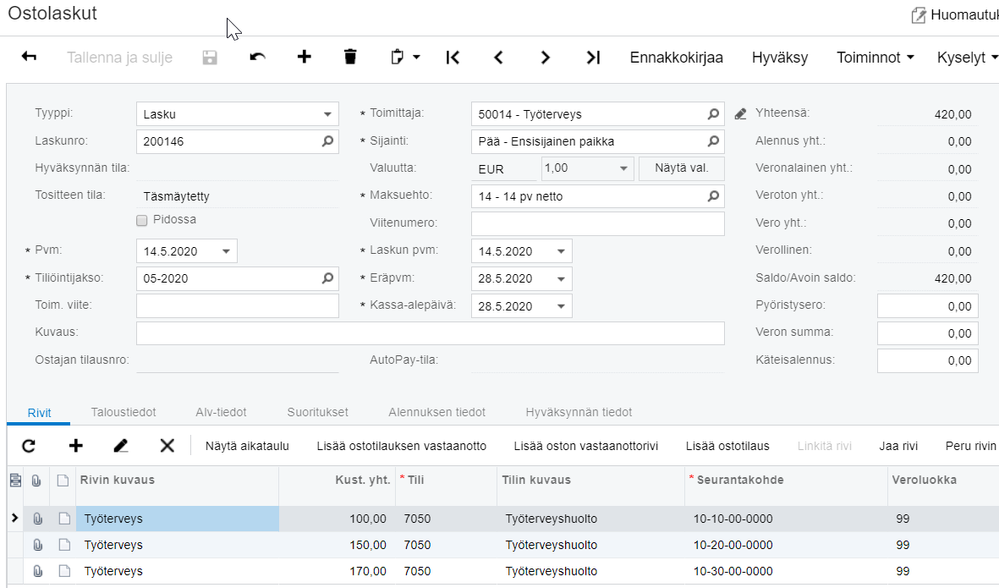Open Toimittaja search magnifier
Screen dimensions: 999x588
click(x=713, y=115)
